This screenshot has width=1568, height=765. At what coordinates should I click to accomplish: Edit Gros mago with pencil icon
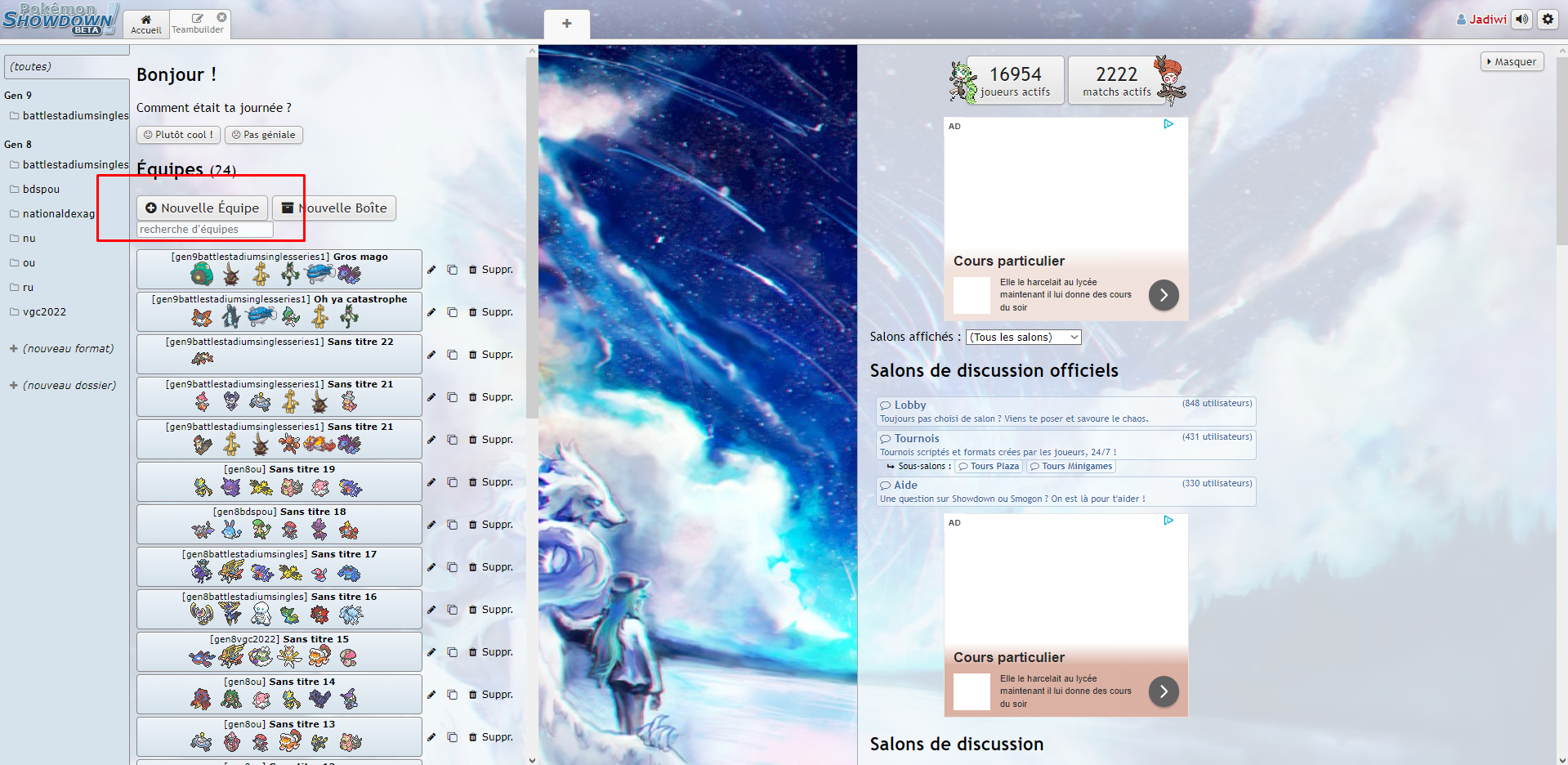click(431, 270)
